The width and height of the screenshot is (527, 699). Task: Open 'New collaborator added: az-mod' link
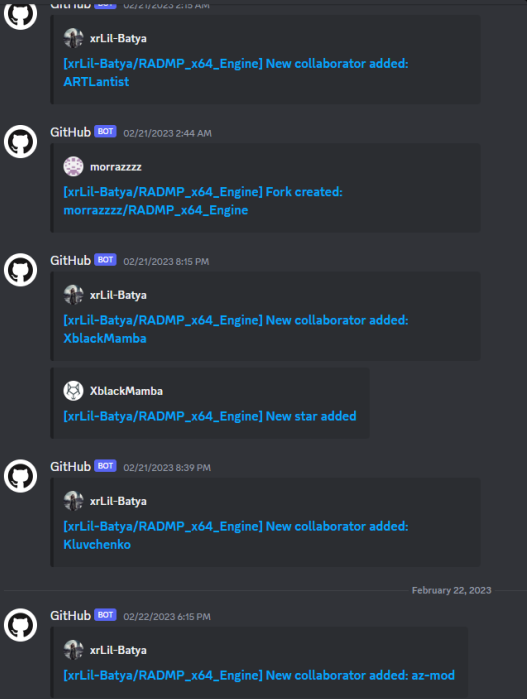point(259,675)
